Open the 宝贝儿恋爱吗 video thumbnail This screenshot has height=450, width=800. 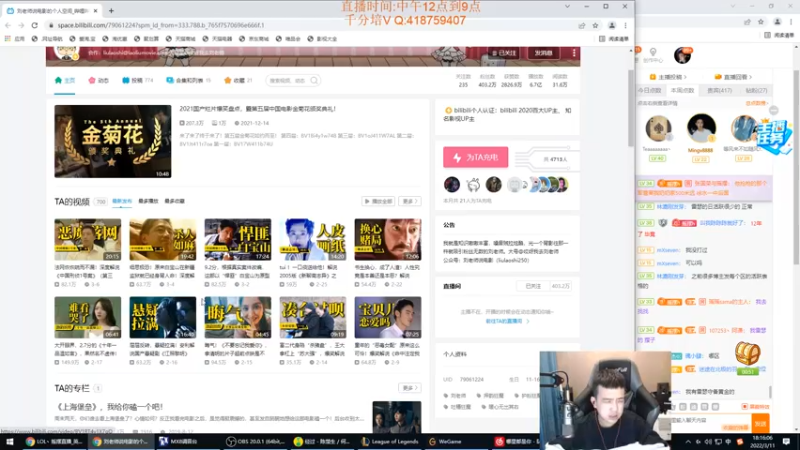[388, 317]
